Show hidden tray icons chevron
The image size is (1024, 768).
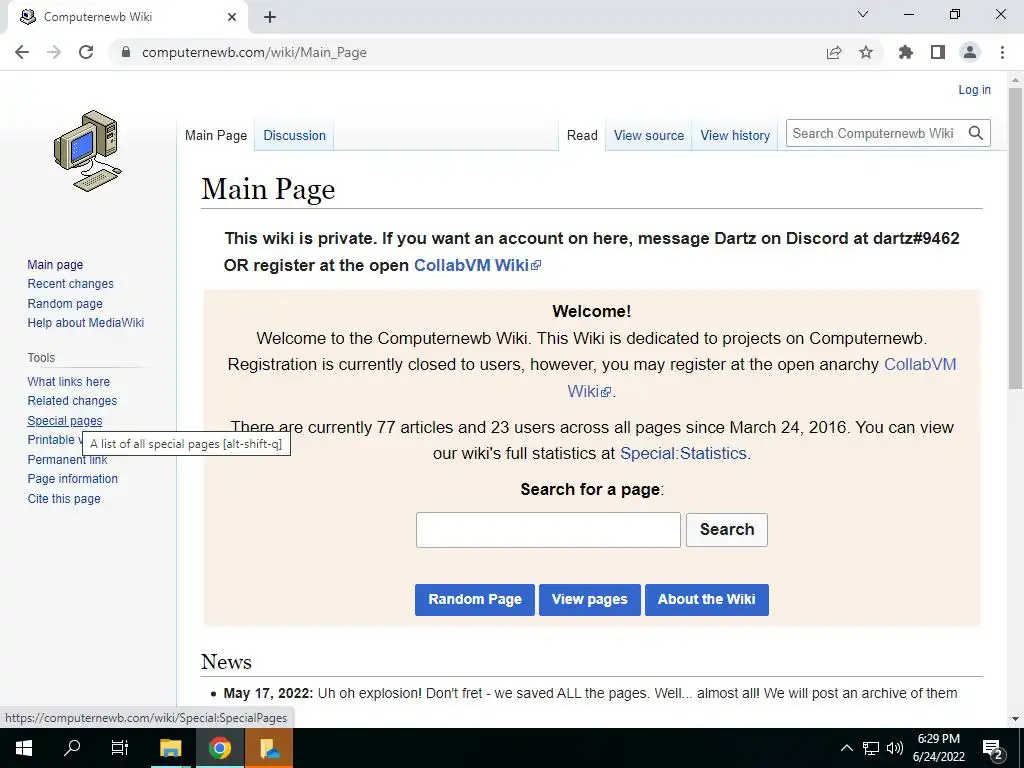[x=846, y=748]
